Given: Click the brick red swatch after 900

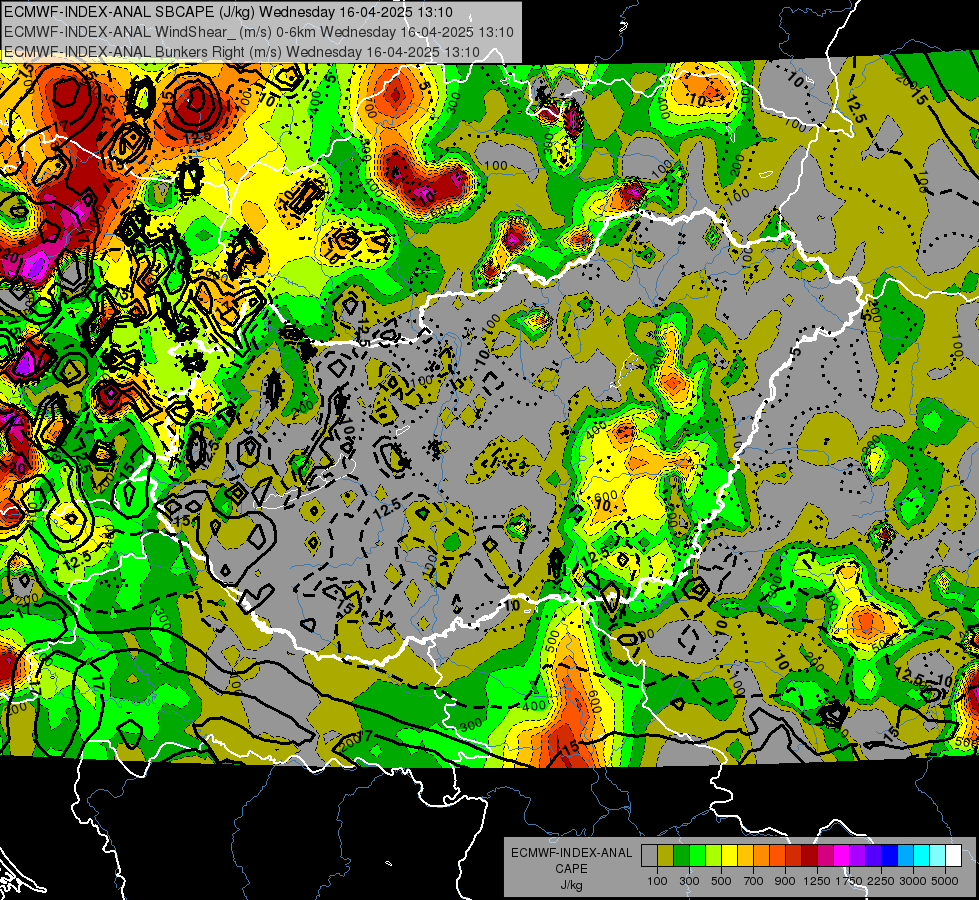Looking at the screenshot, I should [794, 855].
